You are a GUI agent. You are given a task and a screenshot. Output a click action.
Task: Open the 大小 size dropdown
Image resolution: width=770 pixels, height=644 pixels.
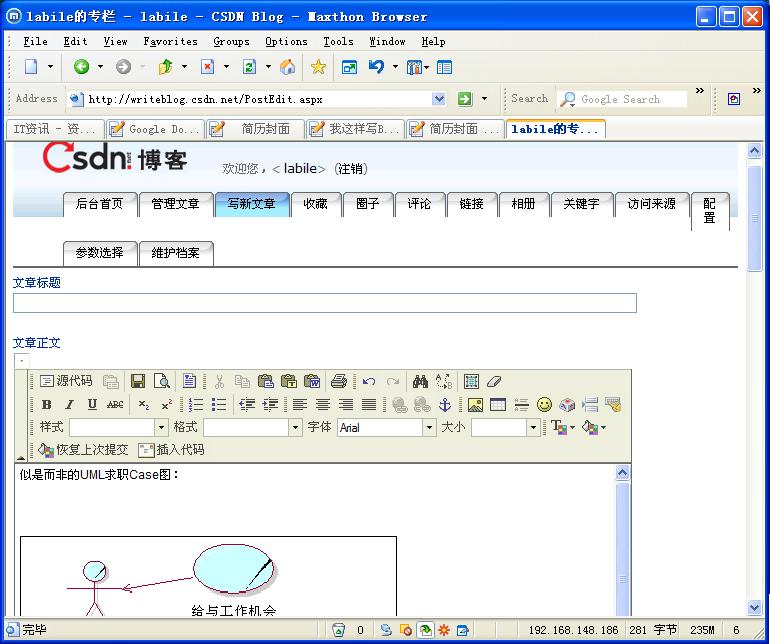pos(533,428)
